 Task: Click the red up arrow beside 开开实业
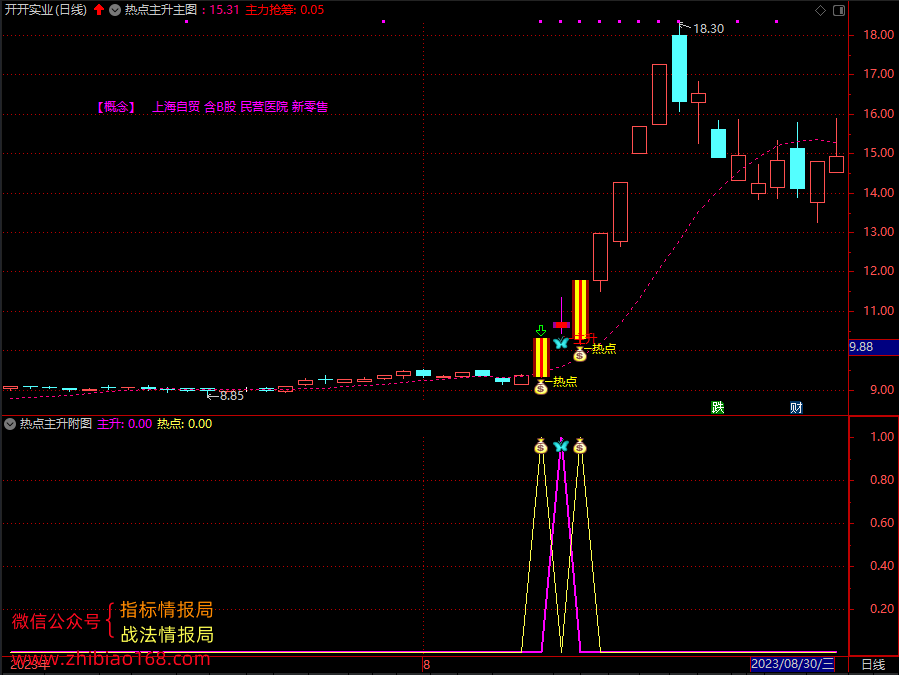coord(99,10)
